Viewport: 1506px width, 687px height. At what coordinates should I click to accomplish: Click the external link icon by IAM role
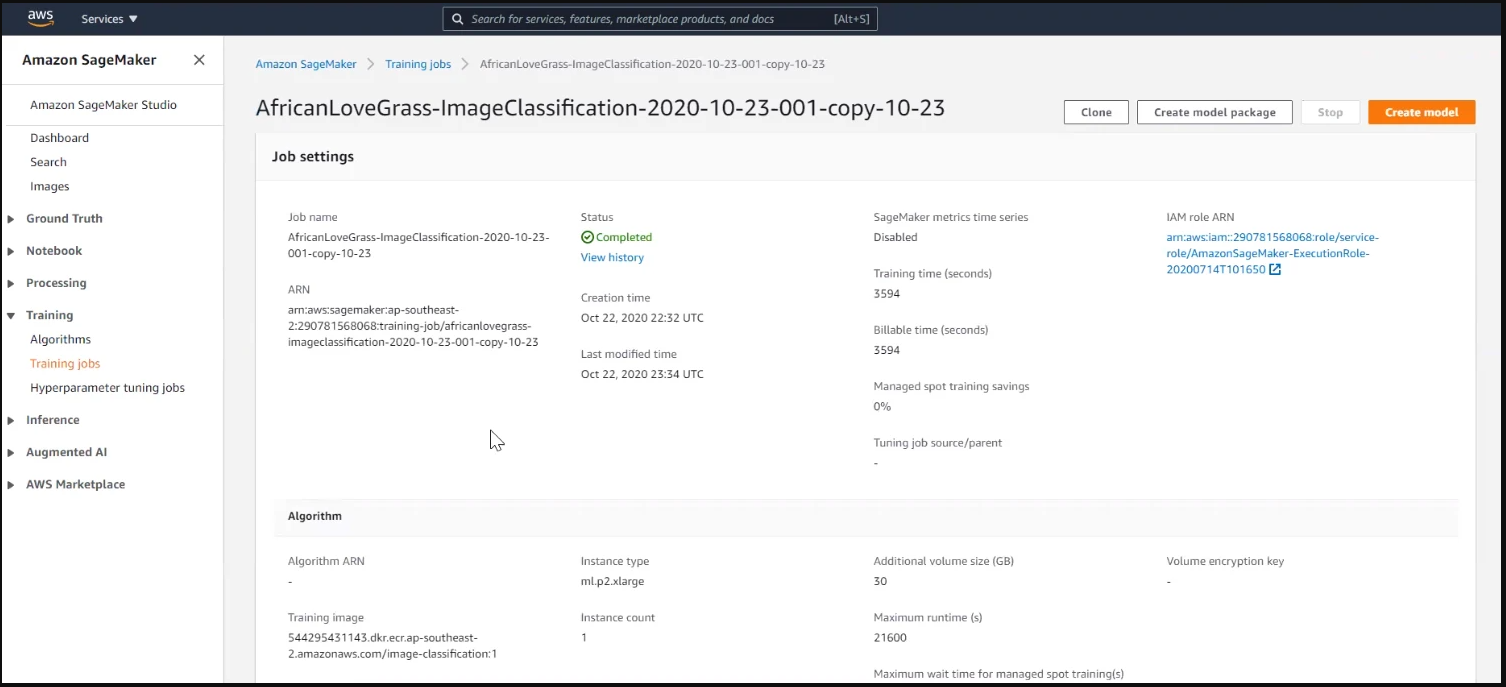1275,269
